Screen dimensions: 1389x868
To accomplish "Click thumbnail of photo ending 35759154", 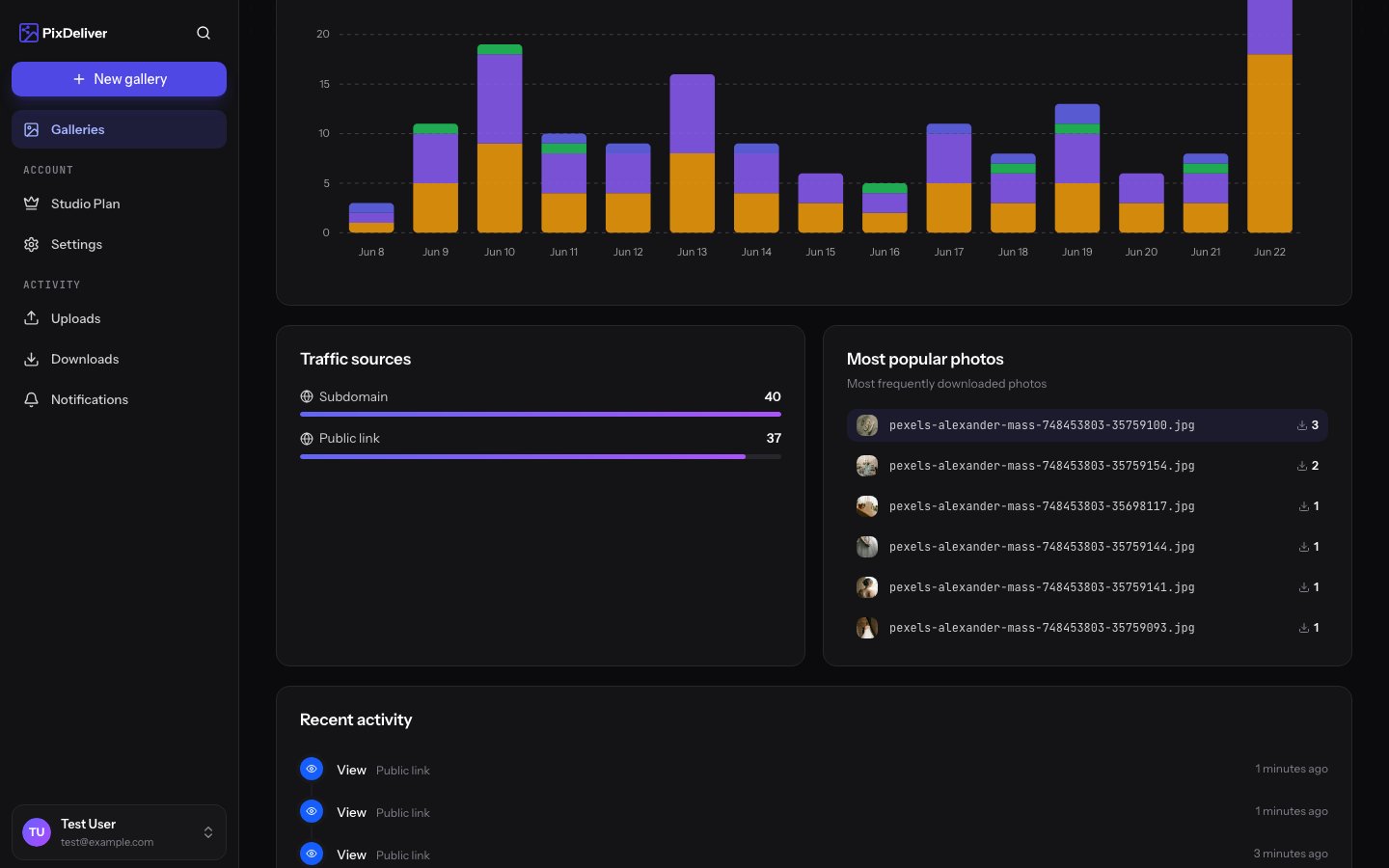I will click(x=867, y=466).
